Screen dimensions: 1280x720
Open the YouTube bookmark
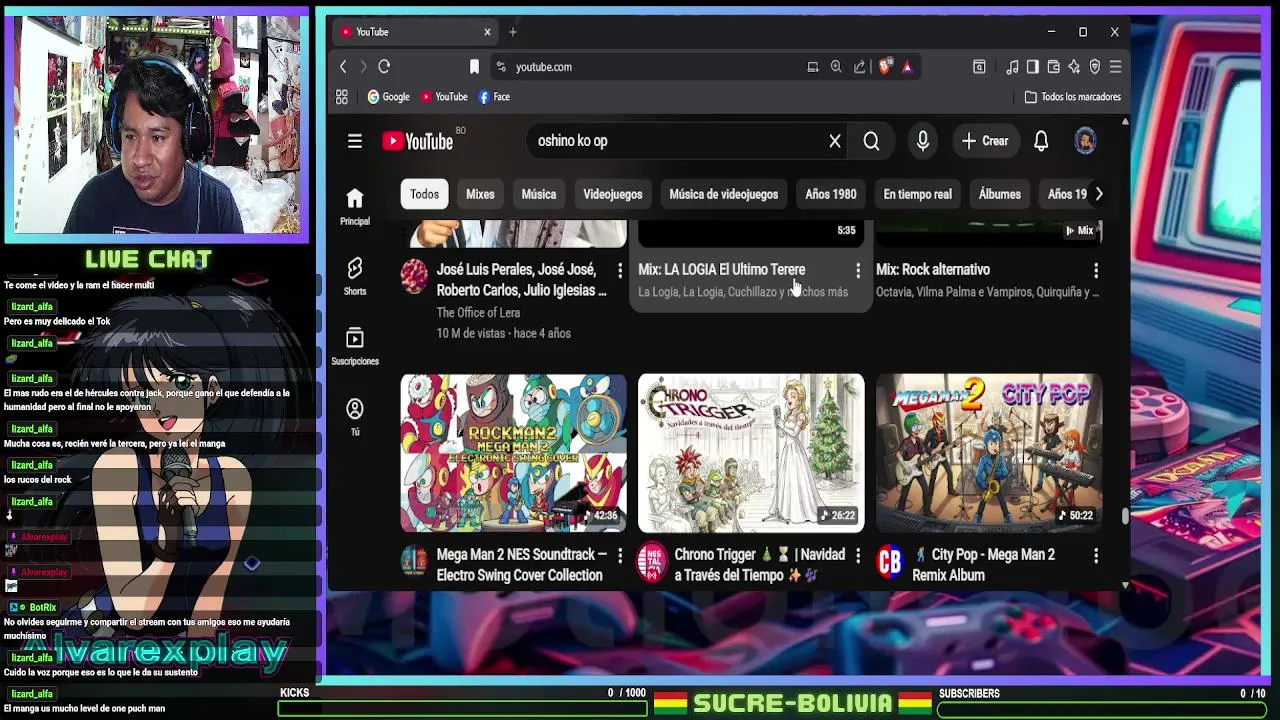tap(444, 97)
